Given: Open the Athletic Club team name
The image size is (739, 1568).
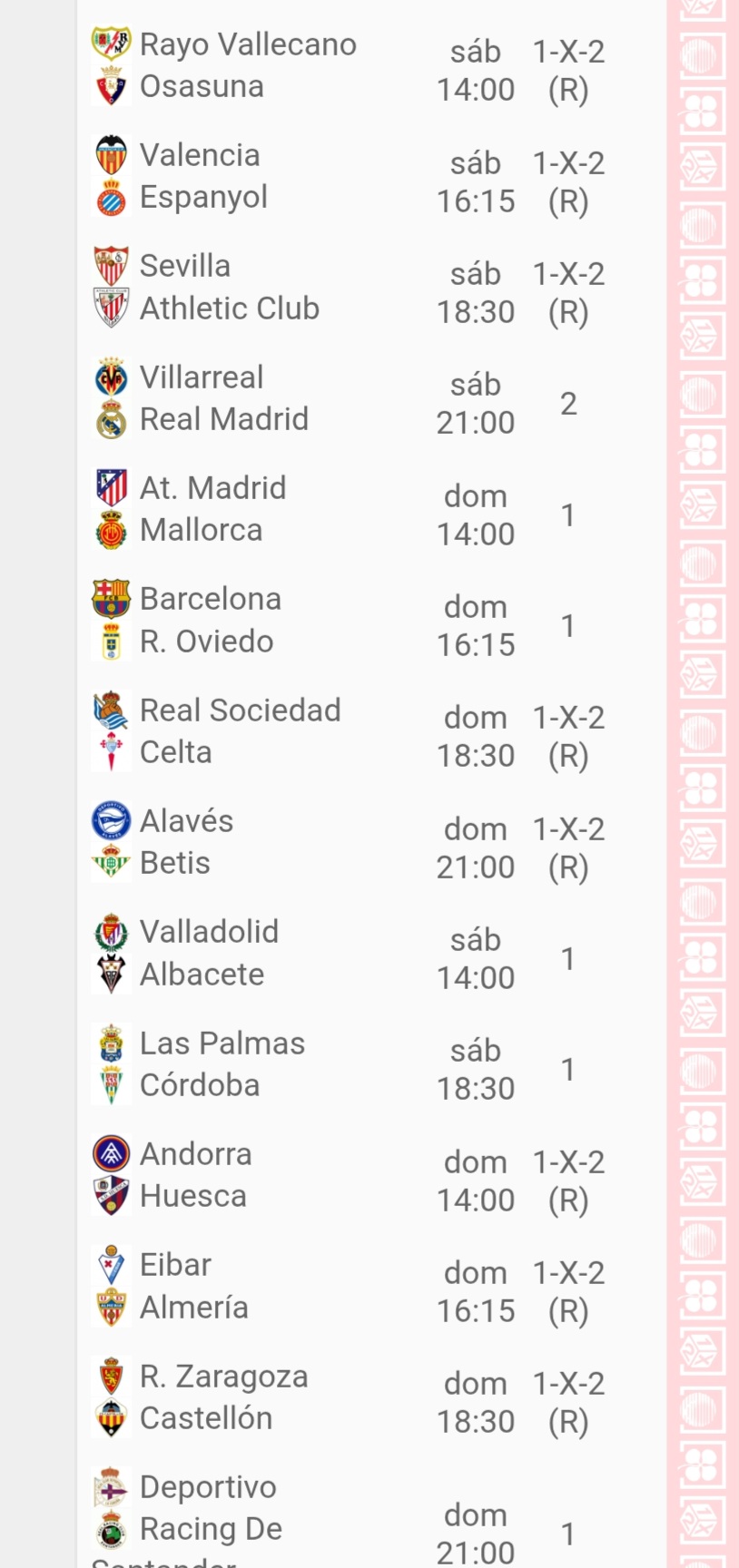Looking at the screenshot, I should pos(229,309).
